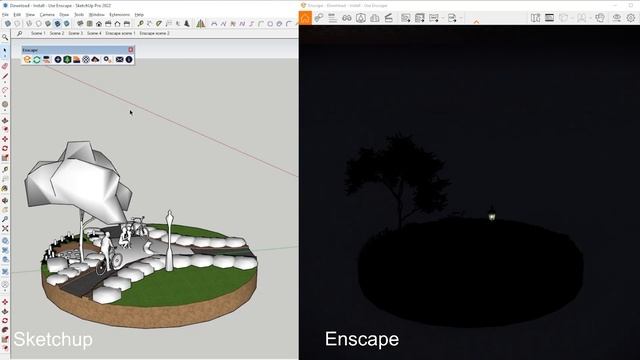Open the Enscape view management list icon
Viewport: 640px width, 360px height.
click(x=332, y=18)
